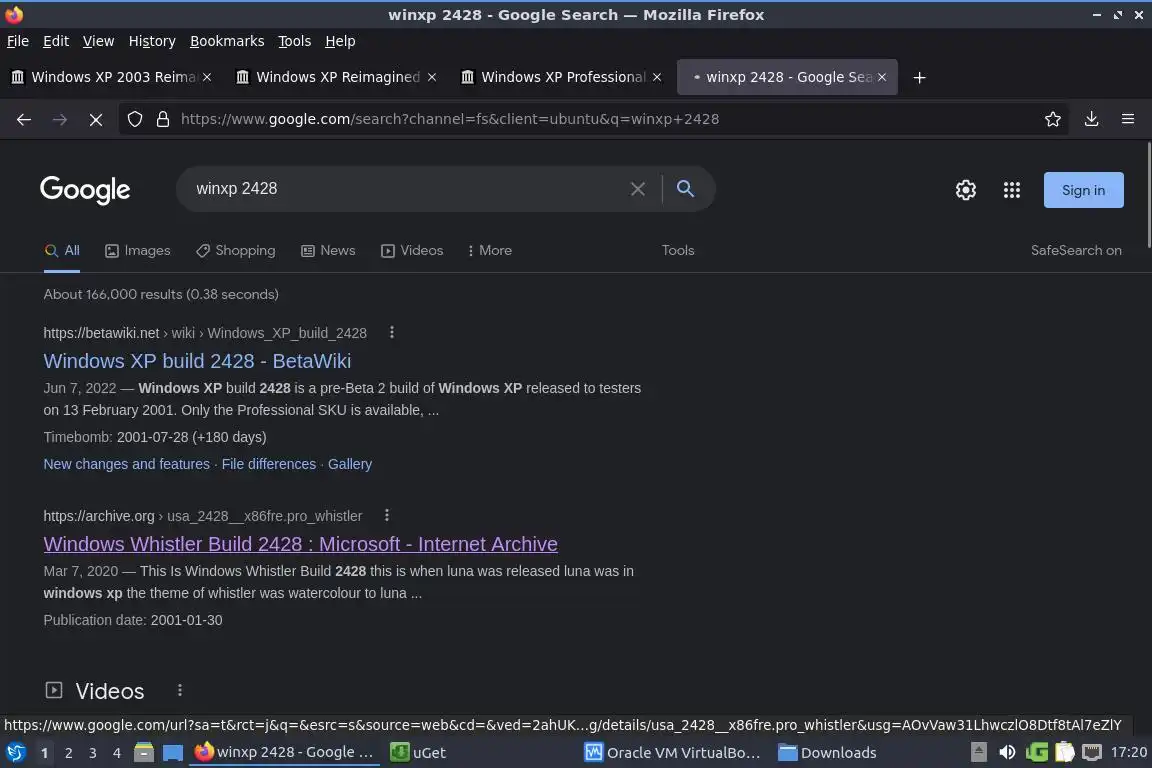Viewport: 1152px width, 768px height.
Task: Close the Windows XP Reimagined tab
Action: (432, 77)
